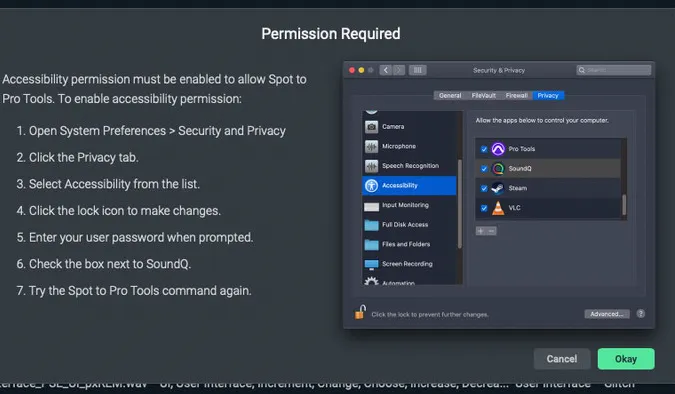675x394 pixels.
Task: Remove an app with the minus button
Action: tap(492, 231)
